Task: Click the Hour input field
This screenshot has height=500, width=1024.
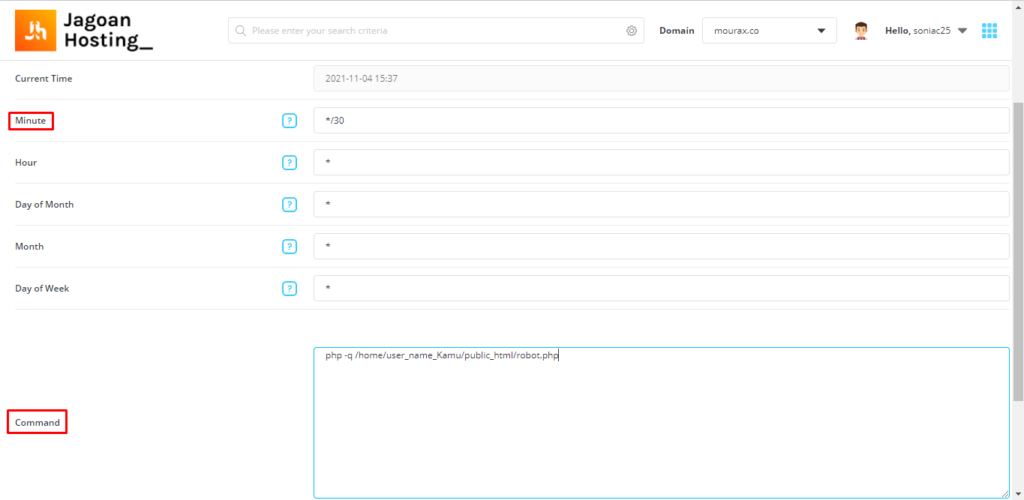Action: [x=660, y=163]
